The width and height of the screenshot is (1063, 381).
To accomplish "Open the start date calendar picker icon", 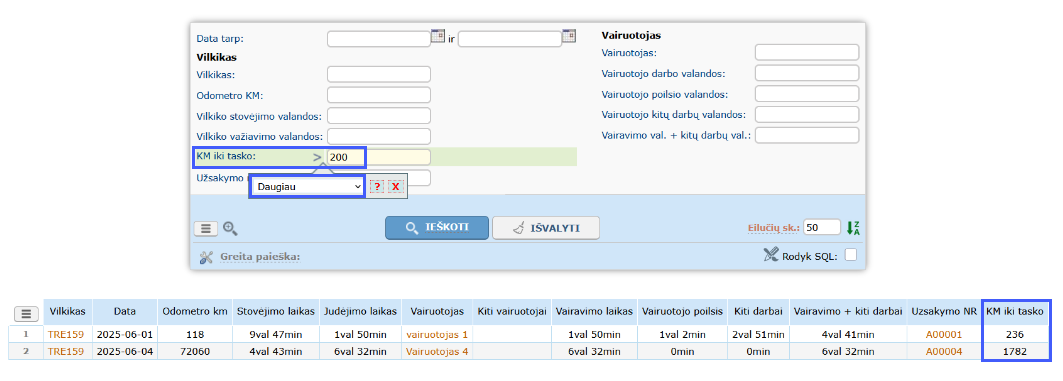I will click(x=437, y=35).
